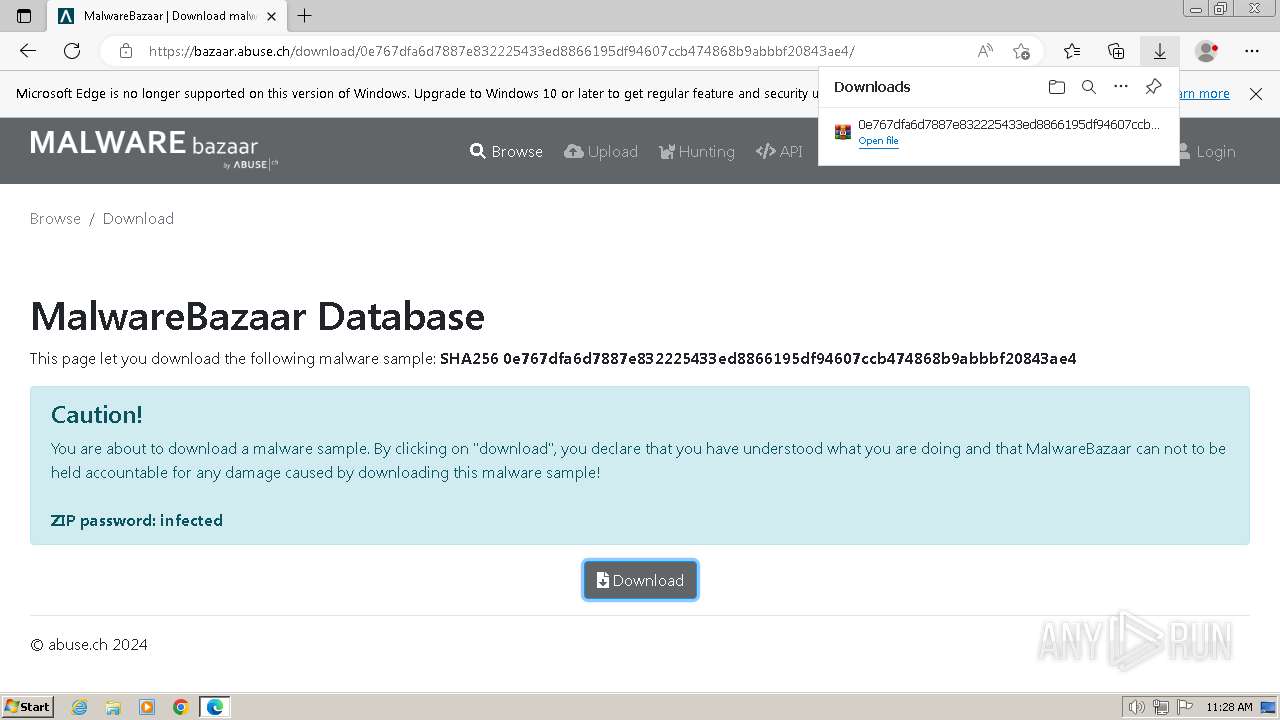
Task: Open tab actions menu icon
Action: [x=24, y=16]
